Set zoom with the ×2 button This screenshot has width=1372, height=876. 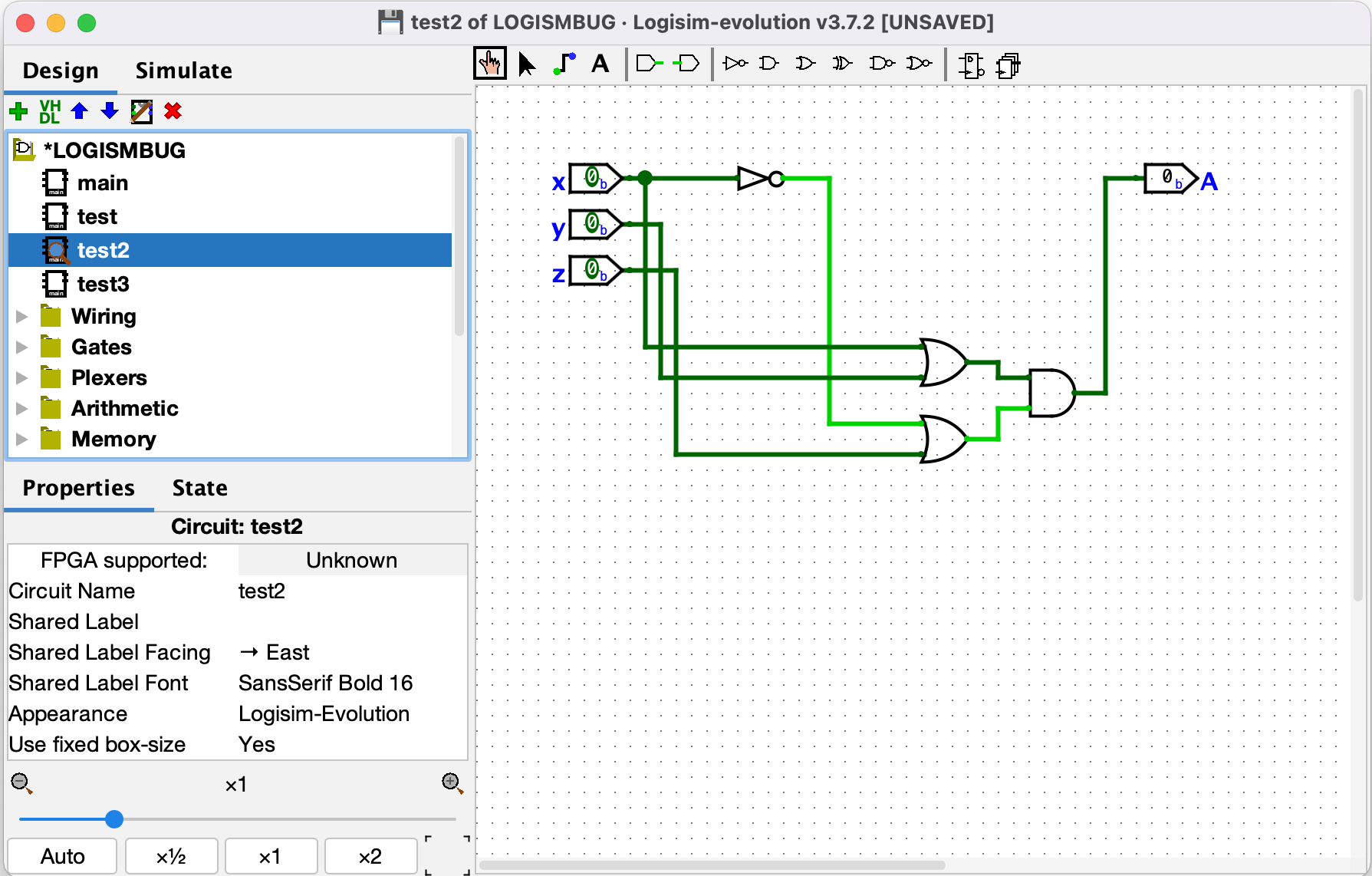(370, 856)
